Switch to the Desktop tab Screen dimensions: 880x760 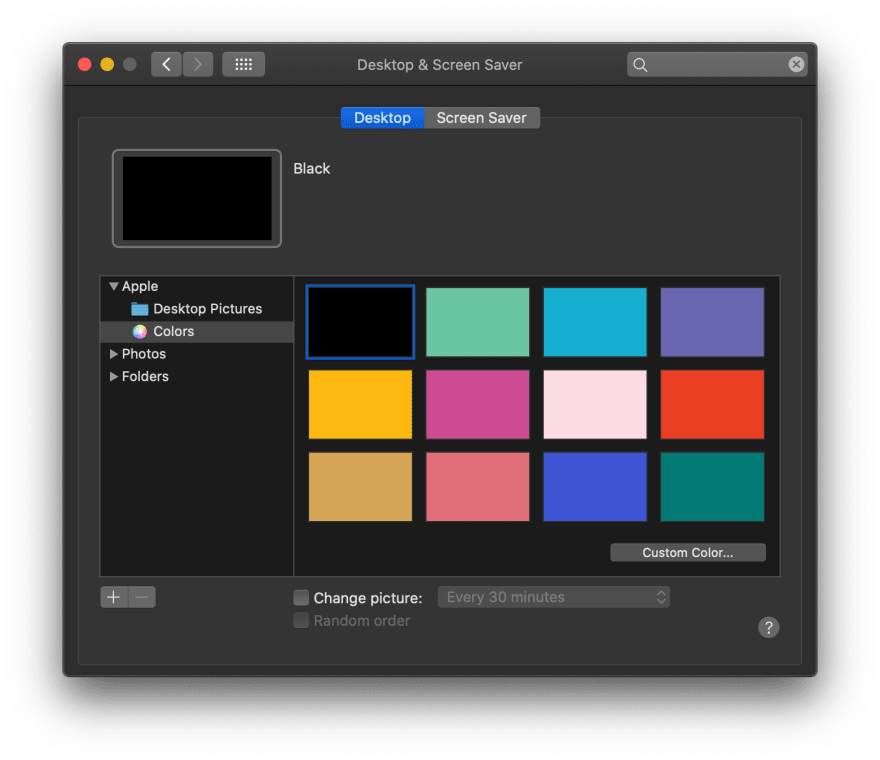pyautogui.click(x=382, y=118)
